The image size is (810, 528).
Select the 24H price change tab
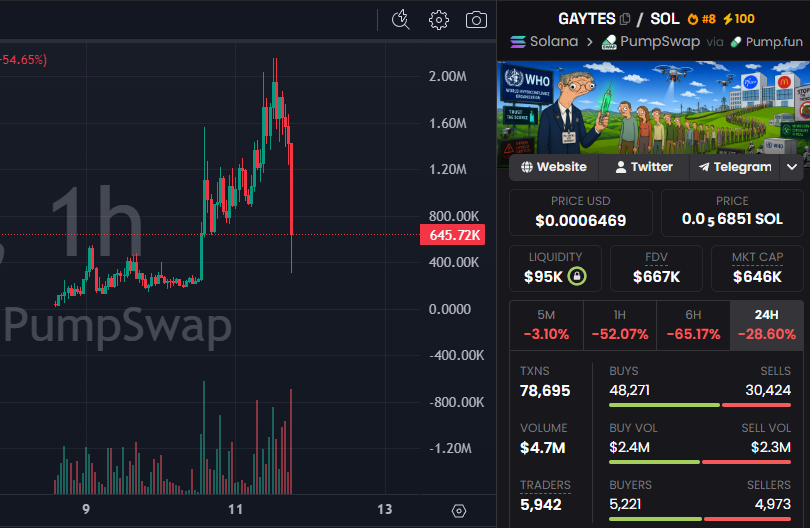tap(767, 325)
